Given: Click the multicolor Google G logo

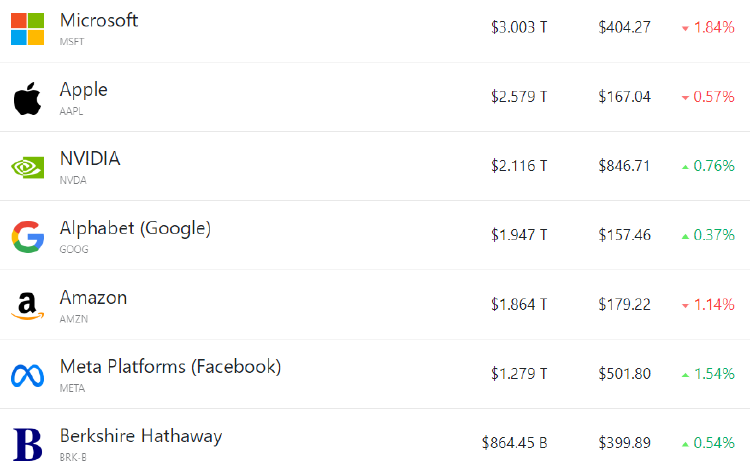Looking at the screenshot, I should [28, 237].
